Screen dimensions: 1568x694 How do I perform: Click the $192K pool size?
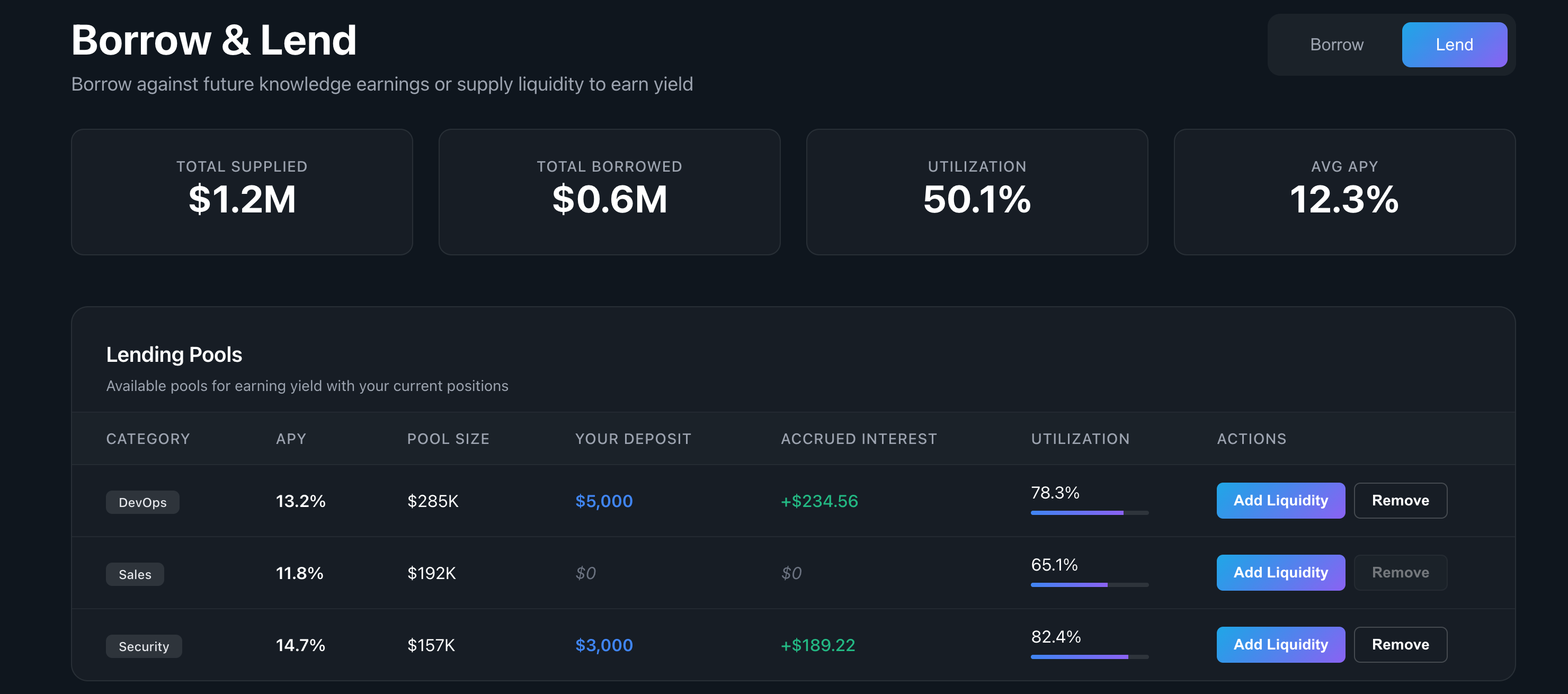pyautogui.click(x=431, y=573)
